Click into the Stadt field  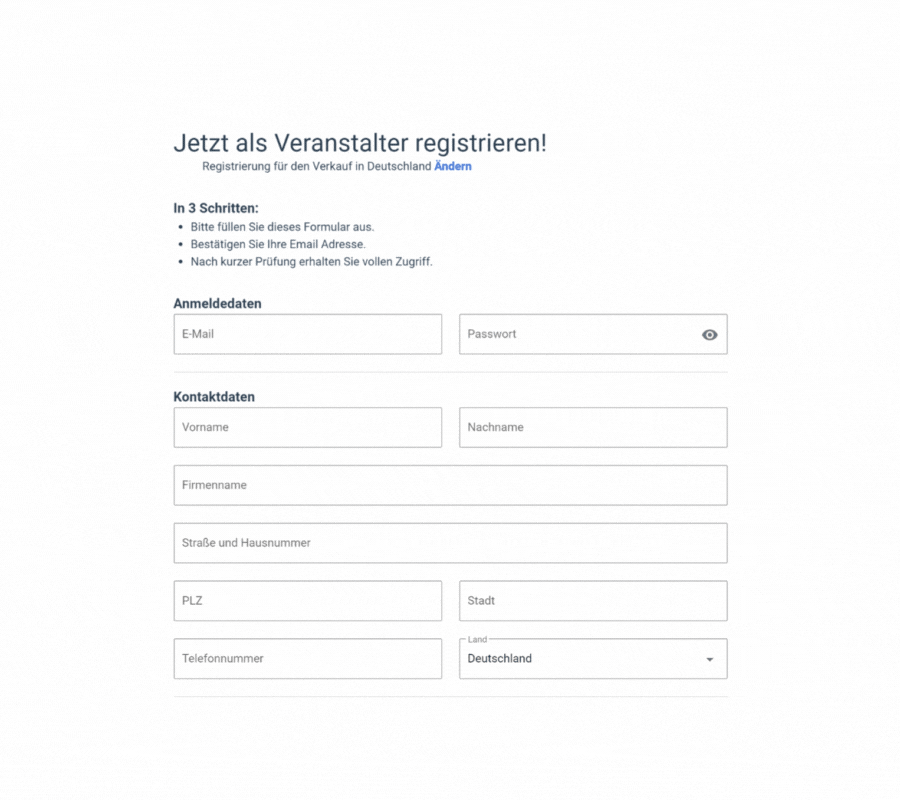pos(593,601)
